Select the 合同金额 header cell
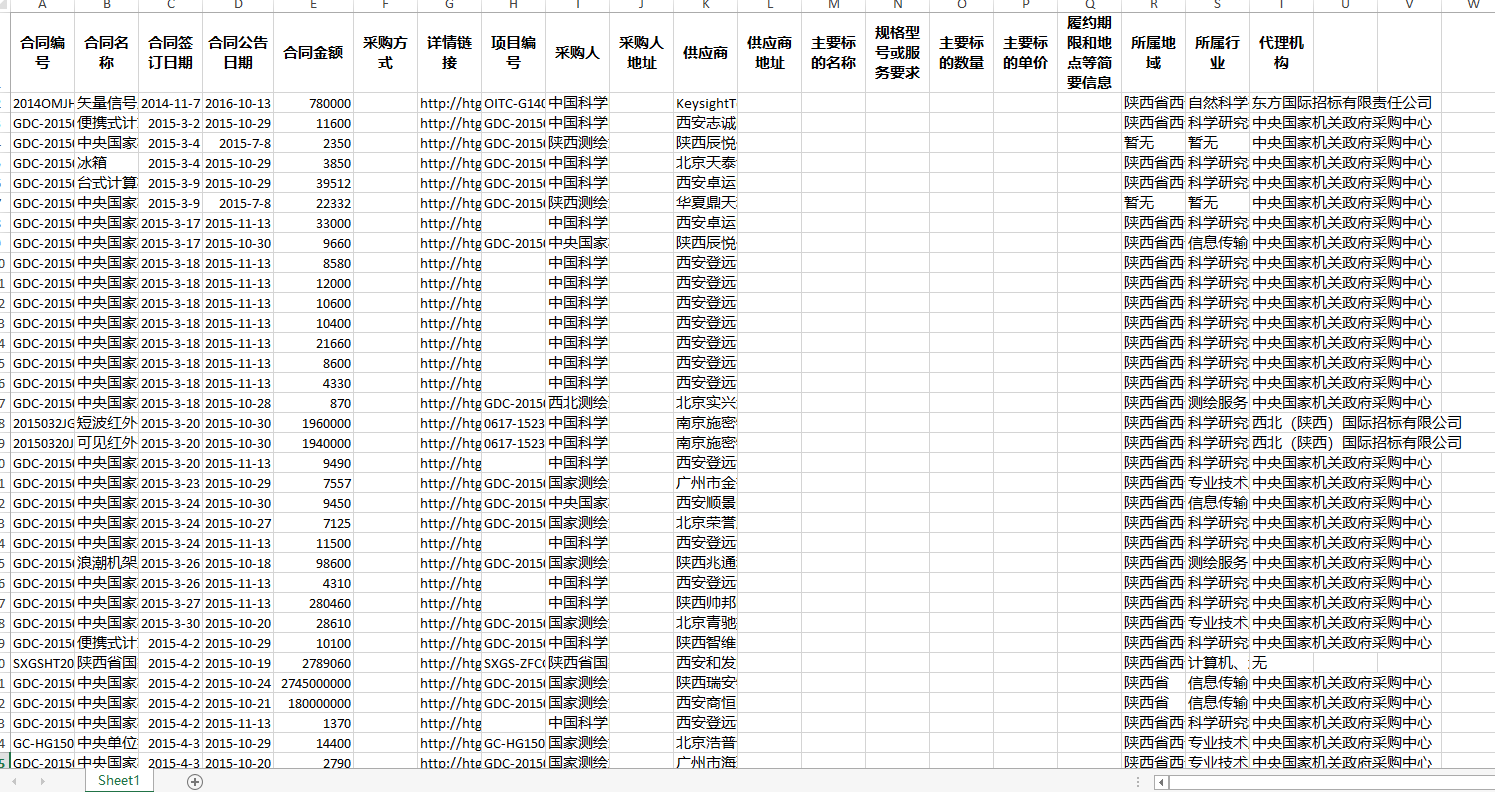The width and height of the screenshot is (1495, 792). [x=313, y=53]
